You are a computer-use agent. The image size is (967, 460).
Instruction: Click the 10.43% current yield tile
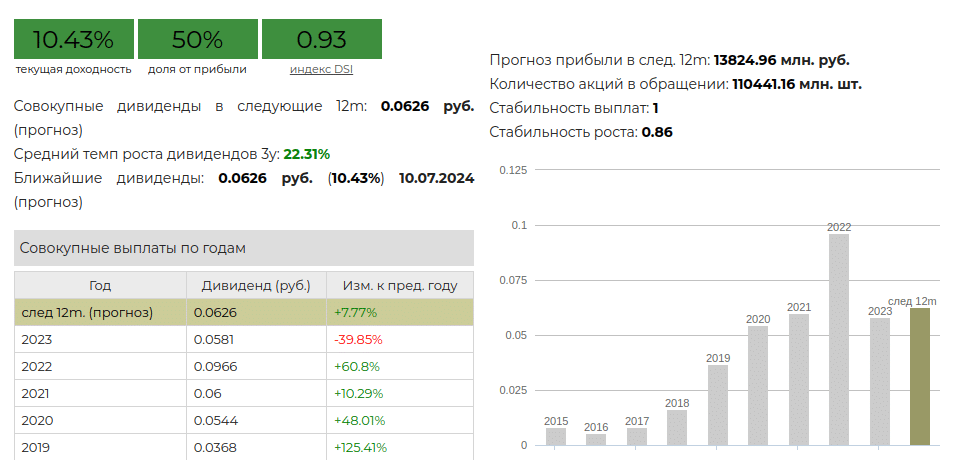click(73, 40)
